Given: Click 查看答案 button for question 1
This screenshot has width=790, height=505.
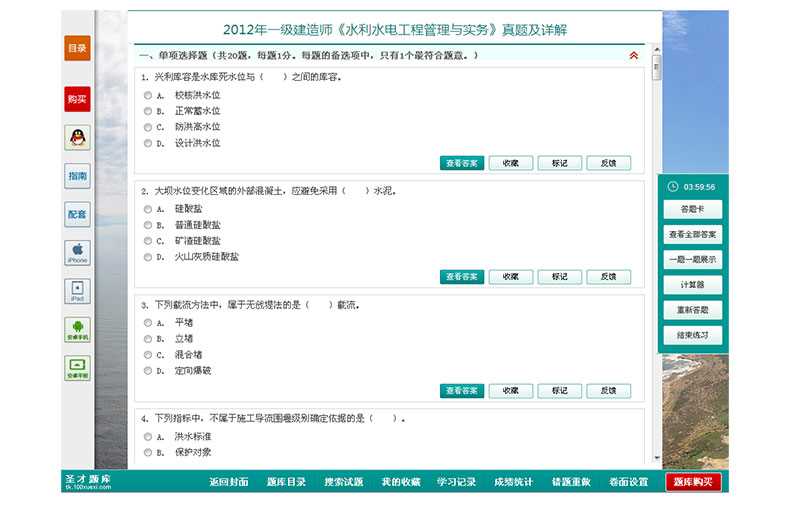Looking at the screenshot, I should pyautogui.click(x=461, y=163).
